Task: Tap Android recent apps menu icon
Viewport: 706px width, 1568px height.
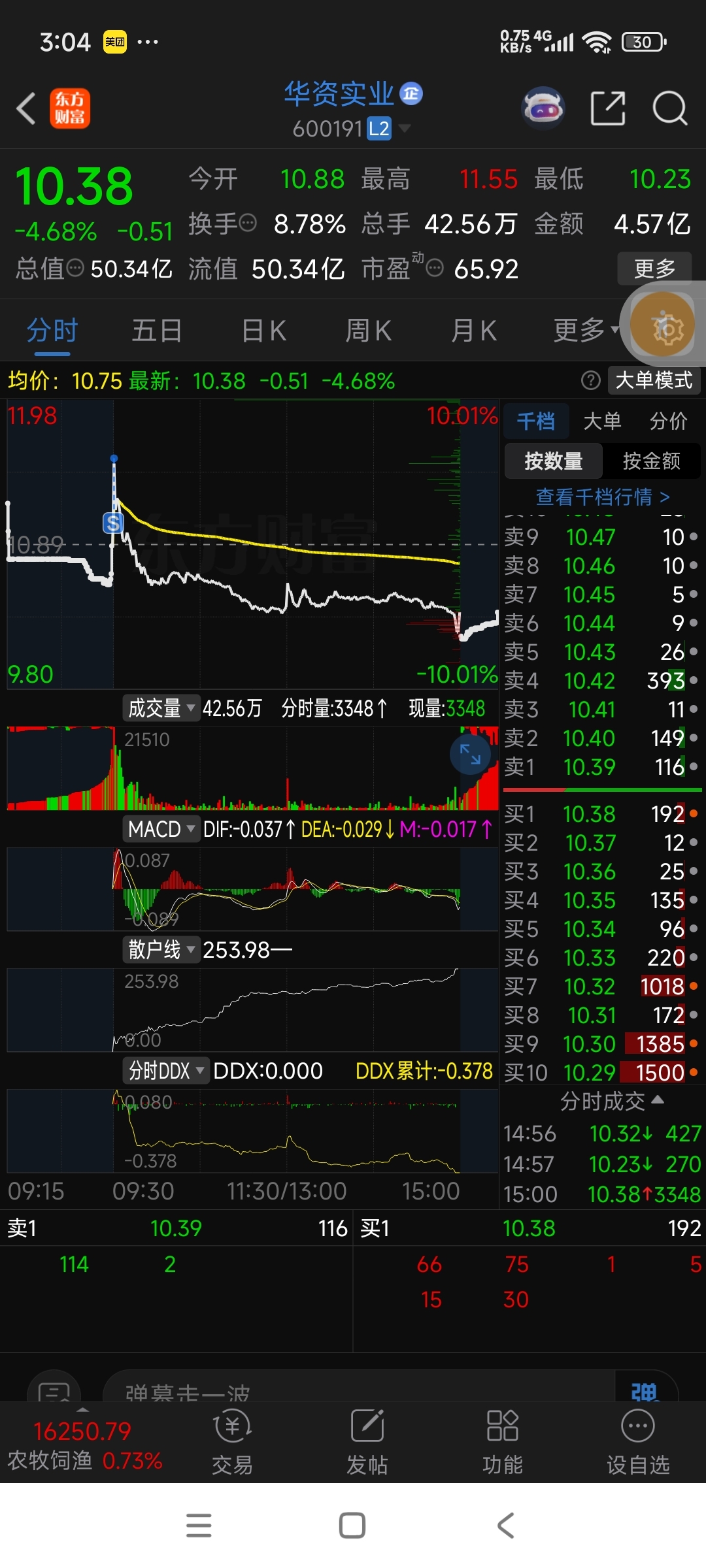Action: pos(199,1526)
